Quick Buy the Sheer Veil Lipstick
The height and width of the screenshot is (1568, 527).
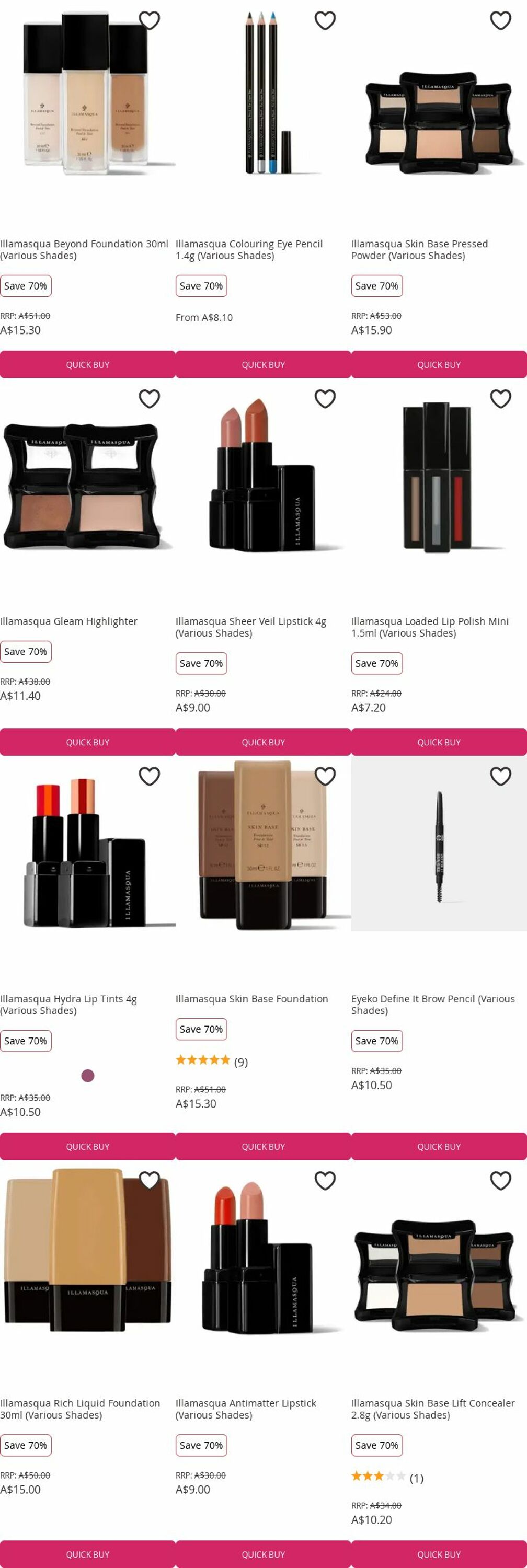coord(263,742)
